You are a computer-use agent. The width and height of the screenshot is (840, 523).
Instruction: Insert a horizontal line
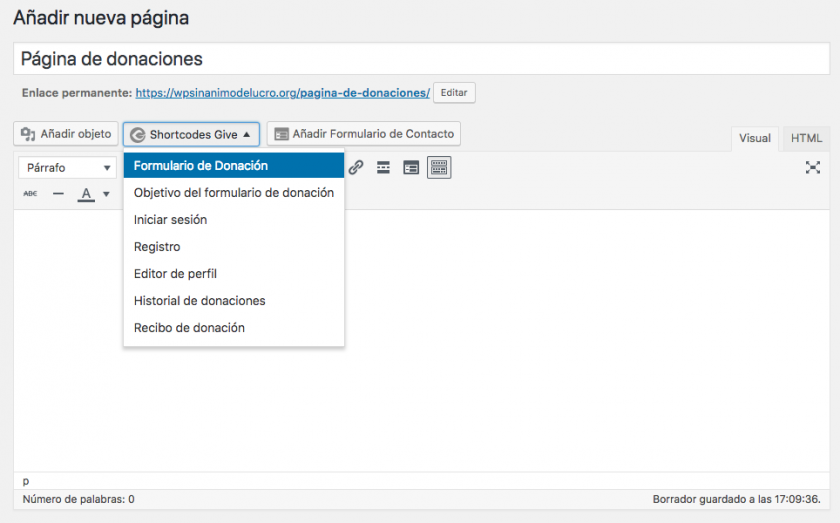[x=58, y=194]
